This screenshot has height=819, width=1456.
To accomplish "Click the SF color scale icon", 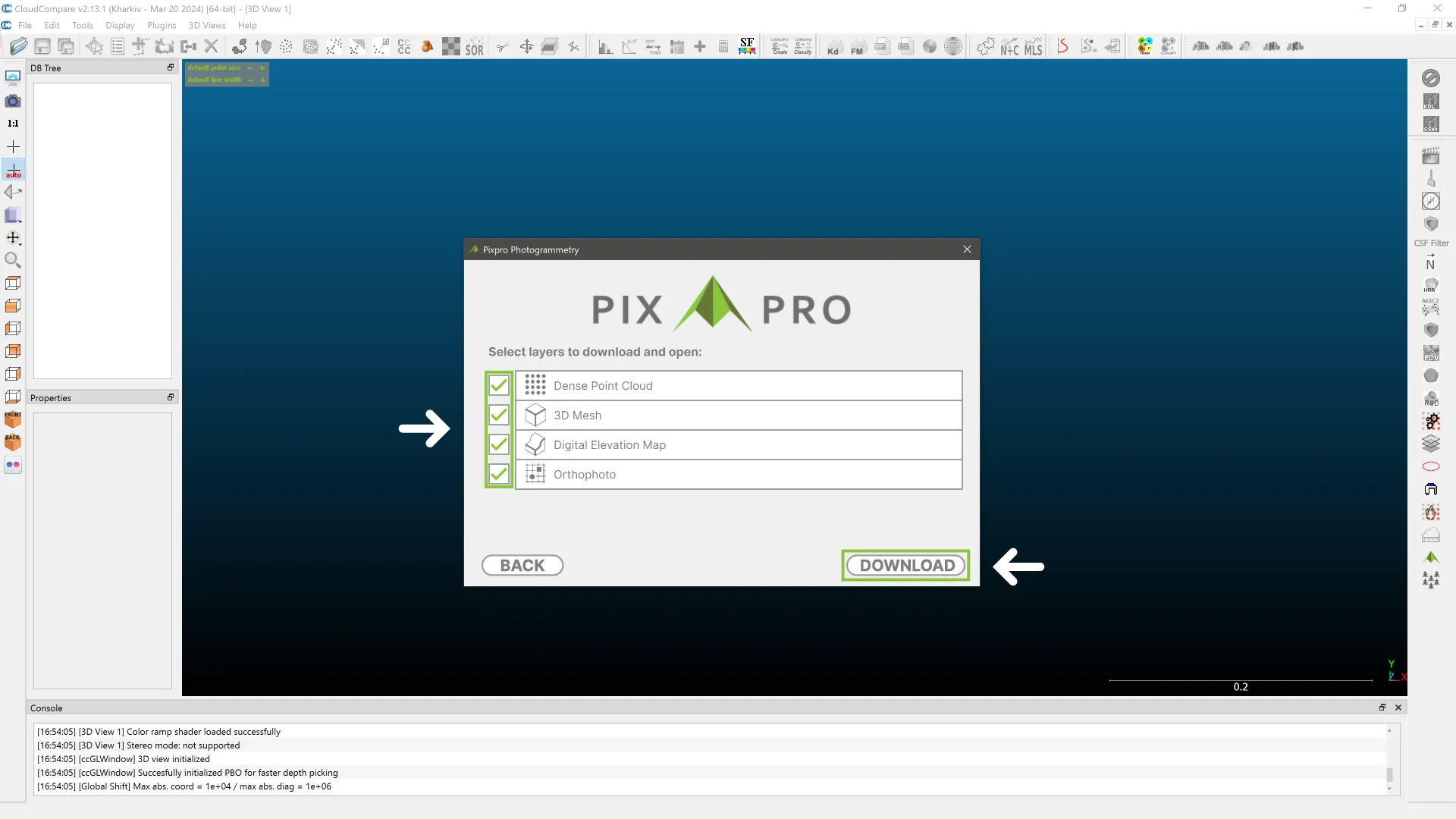I will [747, 46].
